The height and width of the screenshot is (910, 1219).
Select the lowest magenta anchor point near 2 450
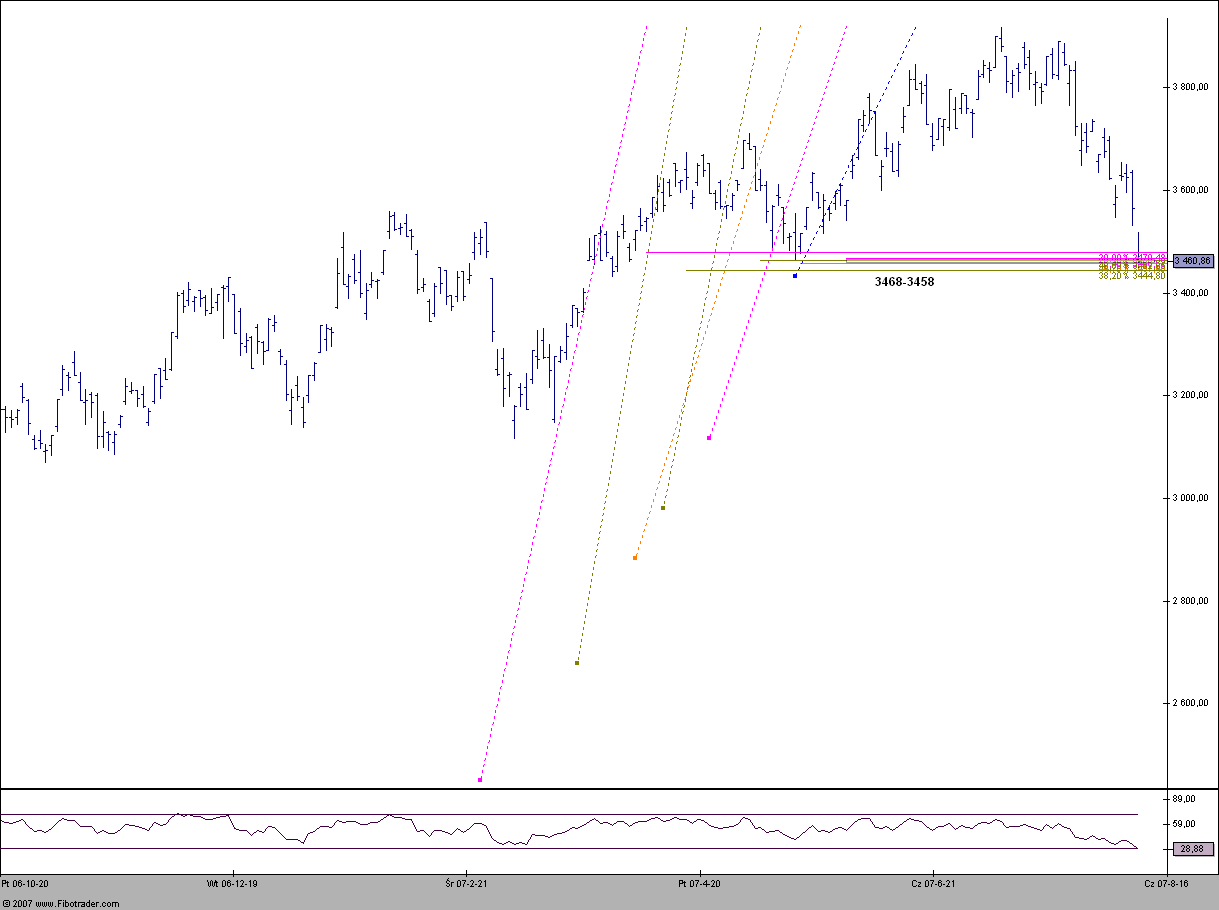[x=480, y=780]
